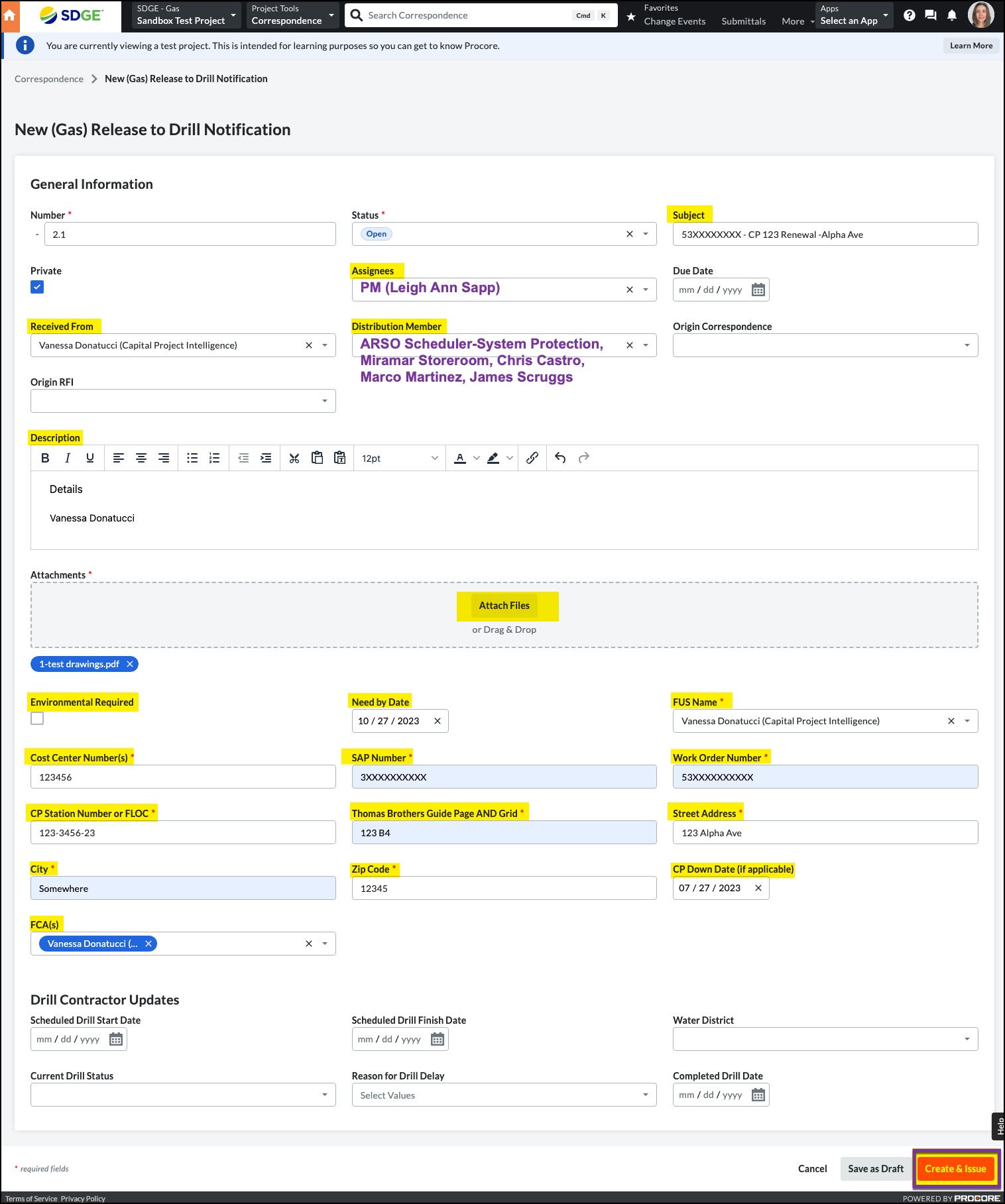
Task: Click the Cut scissors icon
Action: tap(294, 458)
